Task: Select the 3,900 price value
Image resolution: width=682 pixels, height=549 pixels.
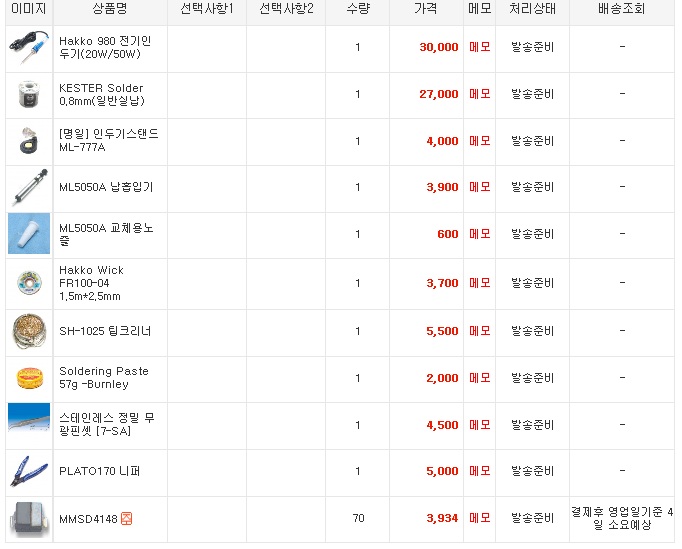Action: pos(442,187)
